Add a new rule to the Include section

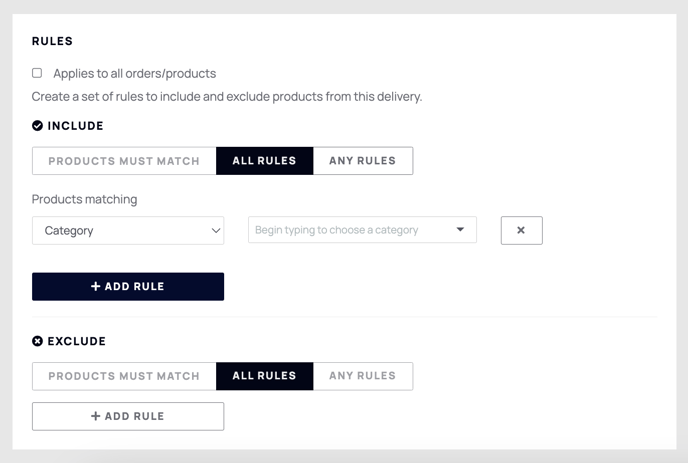pos(128,287)
